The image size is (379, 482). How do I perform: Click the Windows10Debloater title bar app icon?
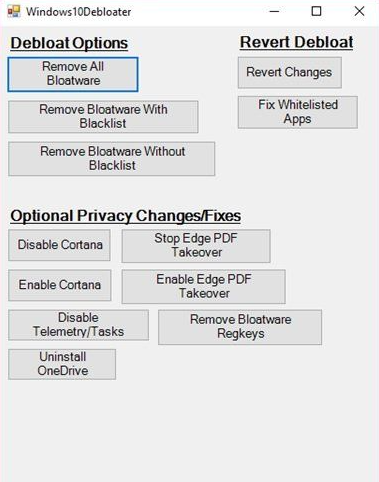click(14, 11)
